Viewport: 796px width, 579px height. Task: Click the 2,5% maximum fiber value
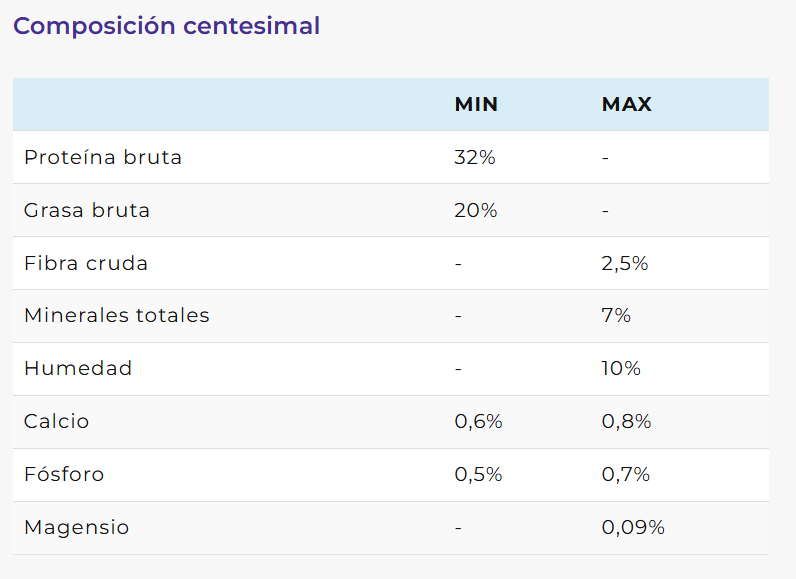[x=625, y=264]
